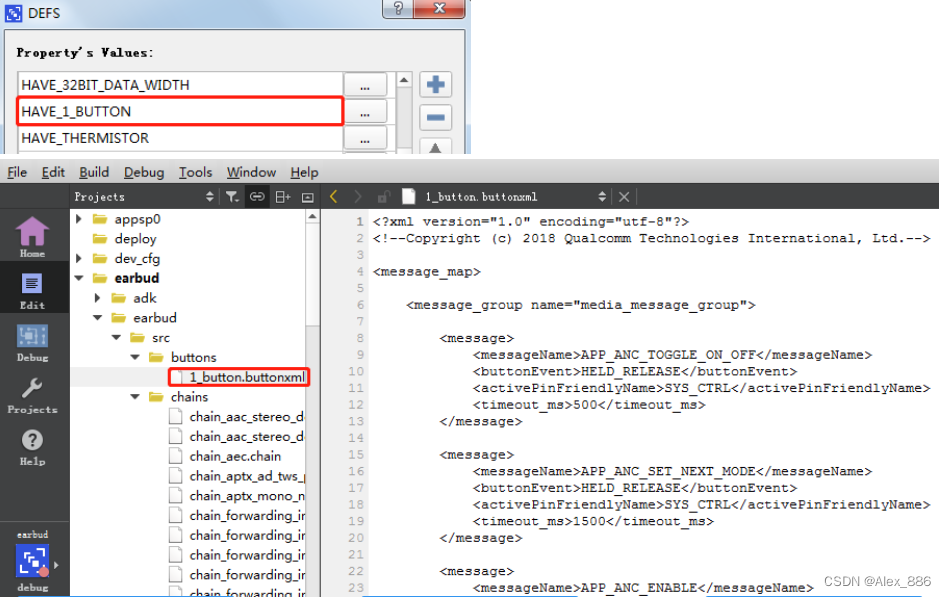
Task: Switch to Edit mode in sidebar
Action: pyautogui.click(x=32, y=290)
